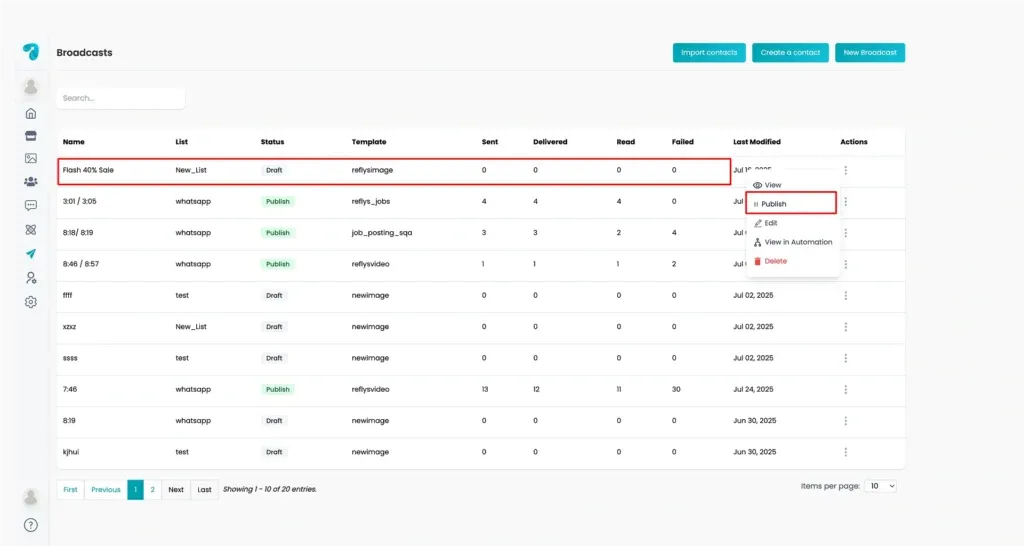Image resolution: width=1024 pixels, height=546 pixels.
Task: Open the chat messages sidebar icon
Action: click(x=31, y=205)
